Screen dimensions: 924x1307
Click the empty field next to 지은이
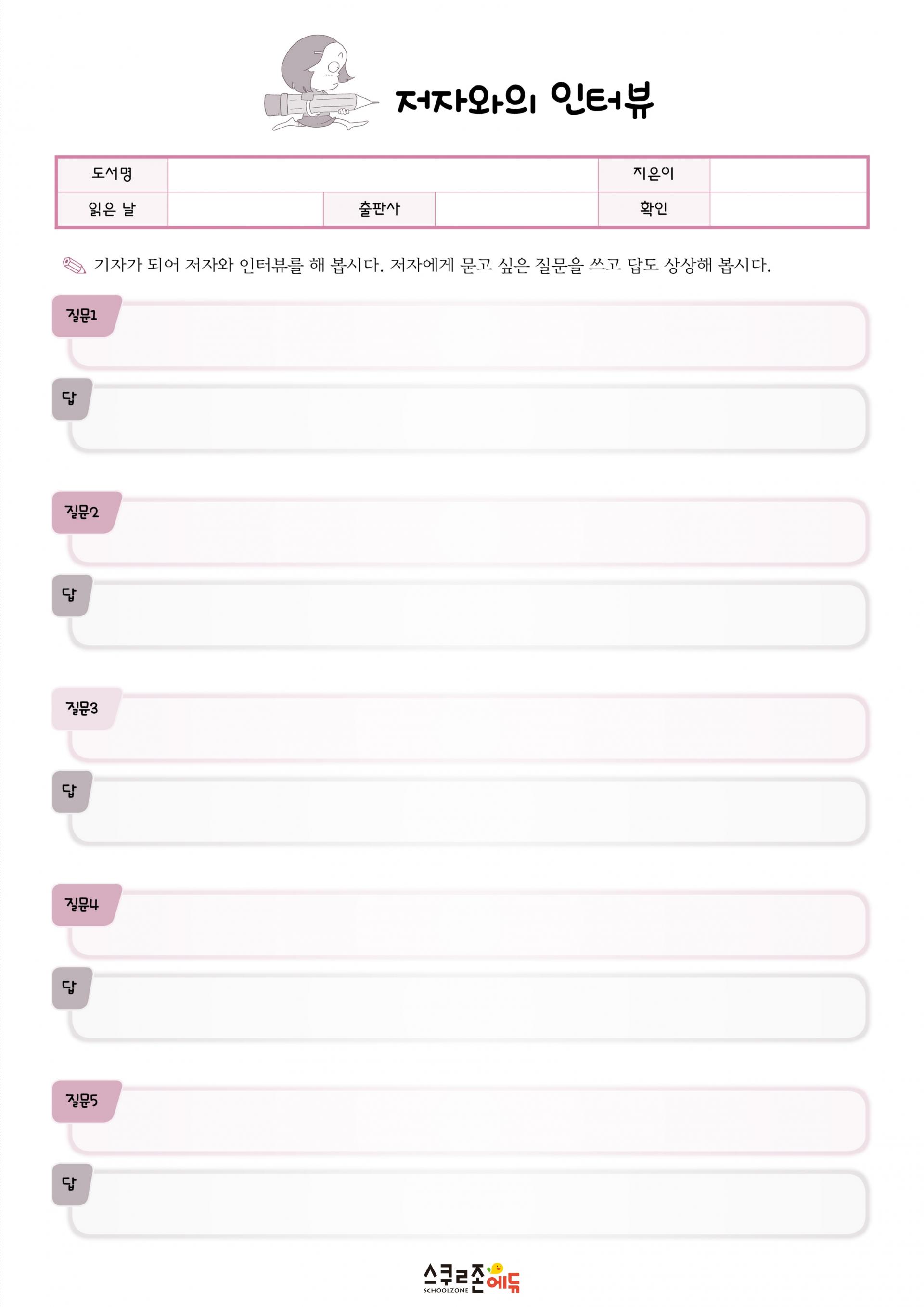(x=788, y=175)
